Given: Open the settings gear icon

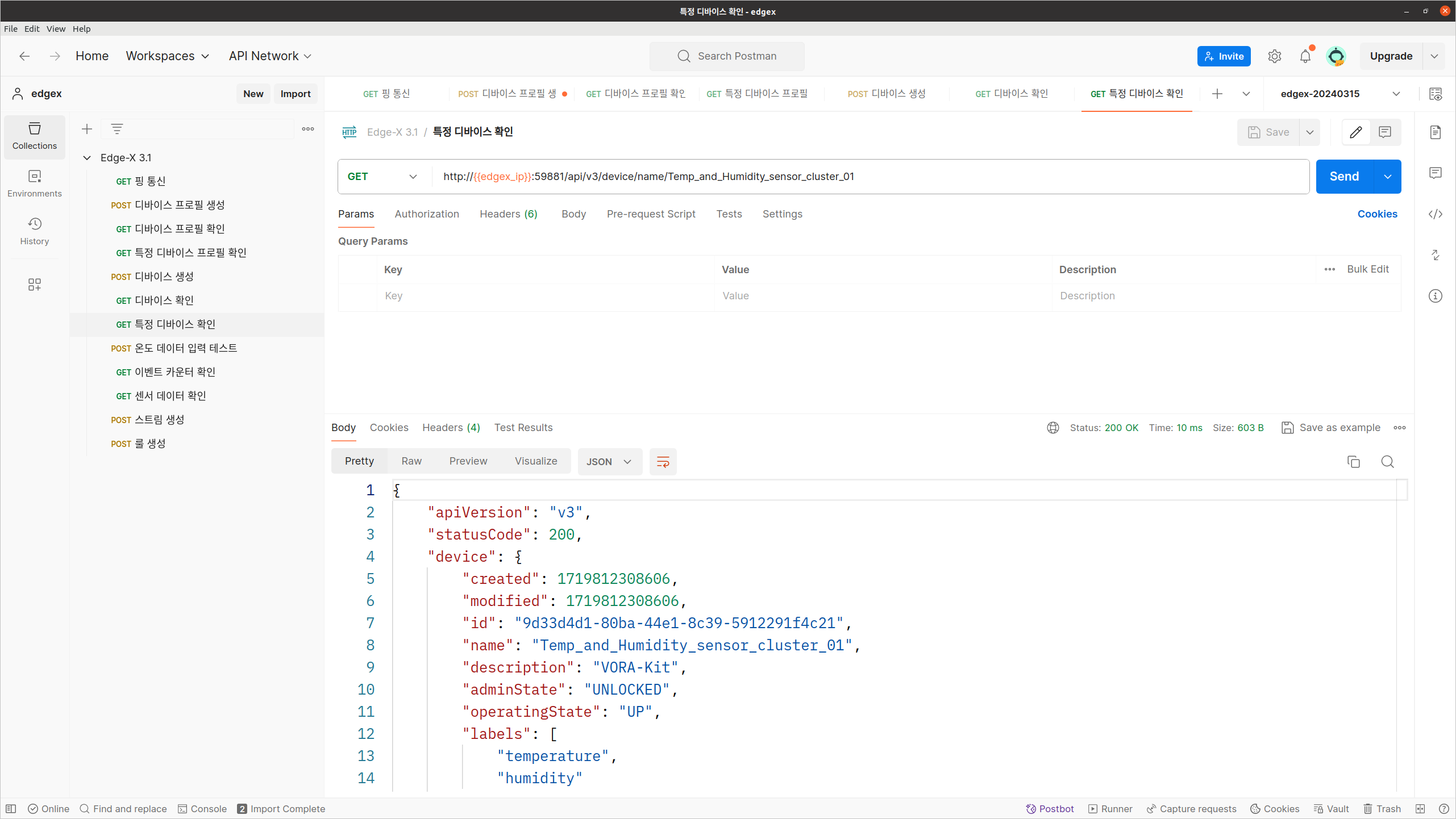Looking at the screenshot, I should (x=1274, y=56).
